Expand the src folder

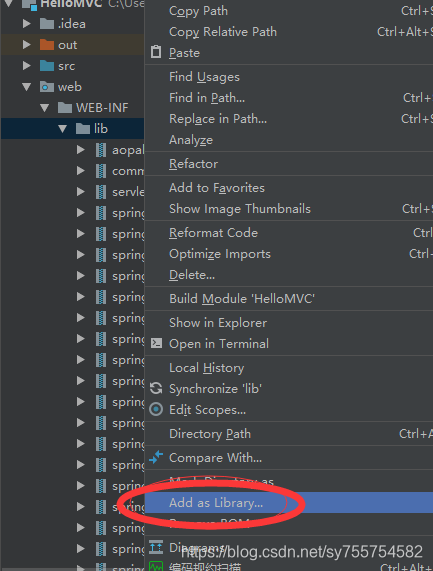tap(27, 66)
